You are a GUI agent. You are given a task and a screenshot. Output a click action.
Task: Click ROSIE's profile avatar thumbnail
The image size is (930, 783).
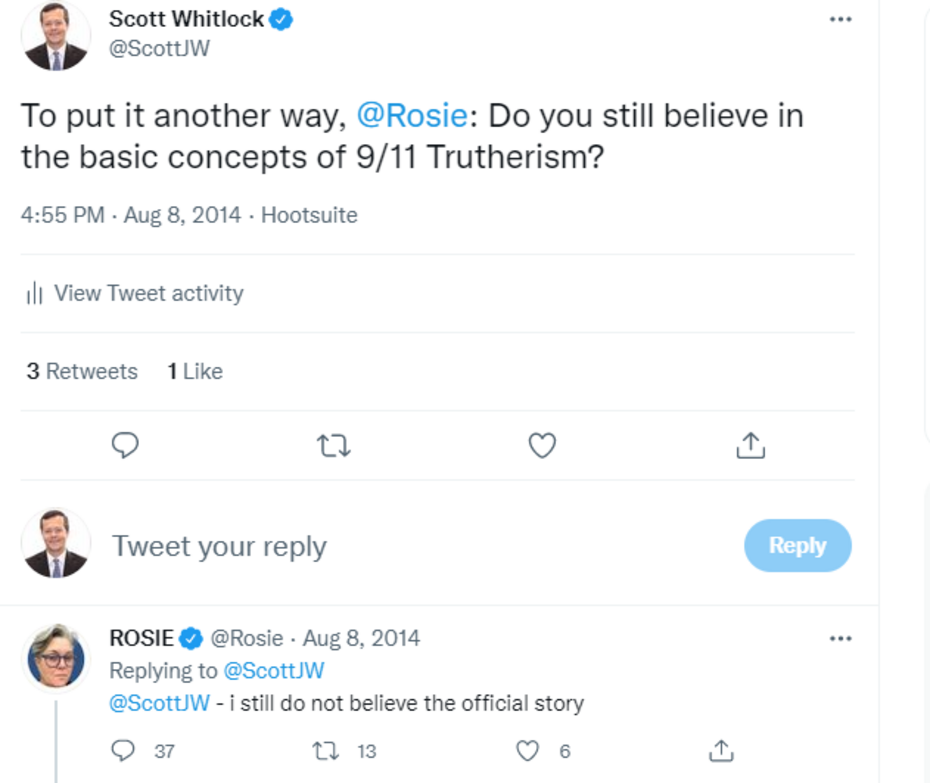(x=56, y=656)
